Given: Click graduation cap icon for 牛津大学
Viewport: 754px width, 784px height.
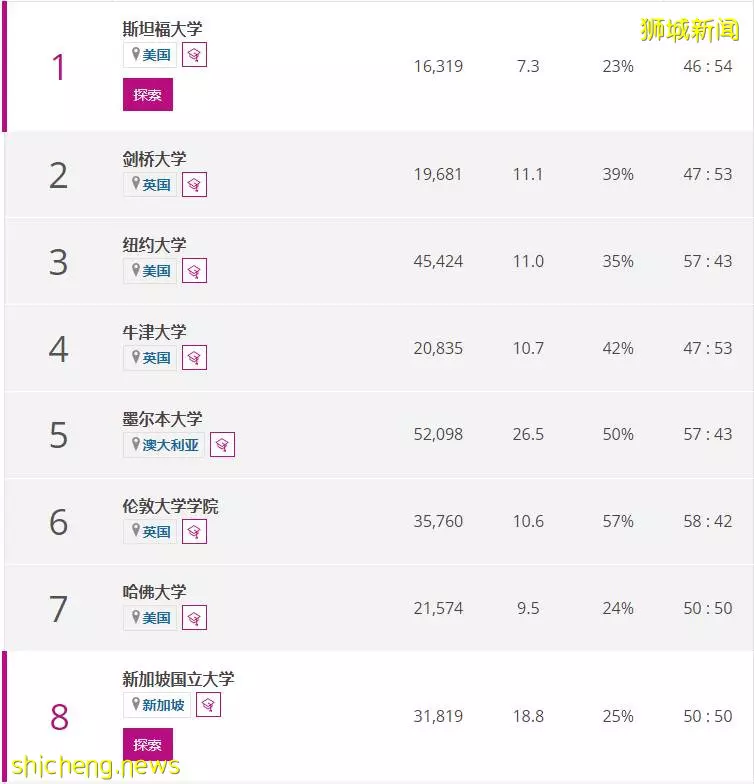Looking at the screenshot, I should (194, 358).
